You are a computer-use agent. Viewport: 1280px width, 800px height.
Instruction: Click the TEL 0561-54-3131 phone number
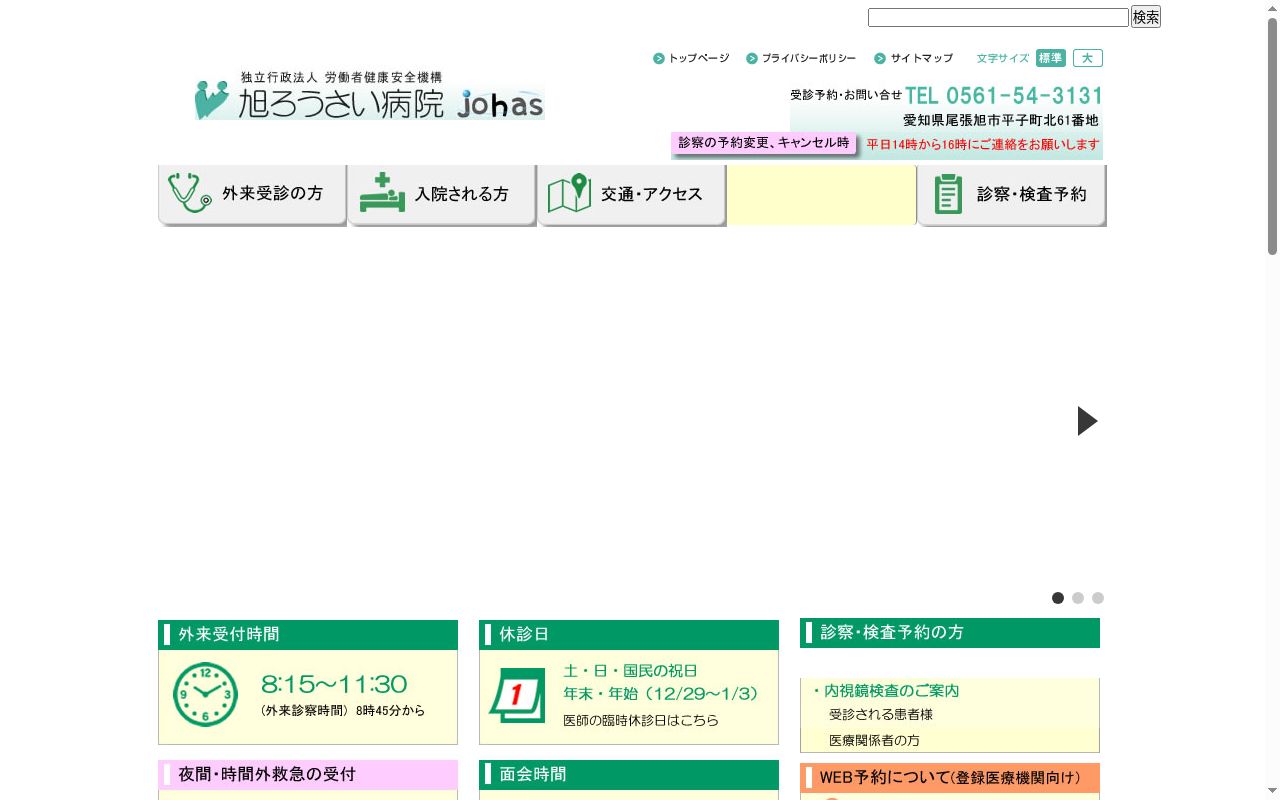1004,96
